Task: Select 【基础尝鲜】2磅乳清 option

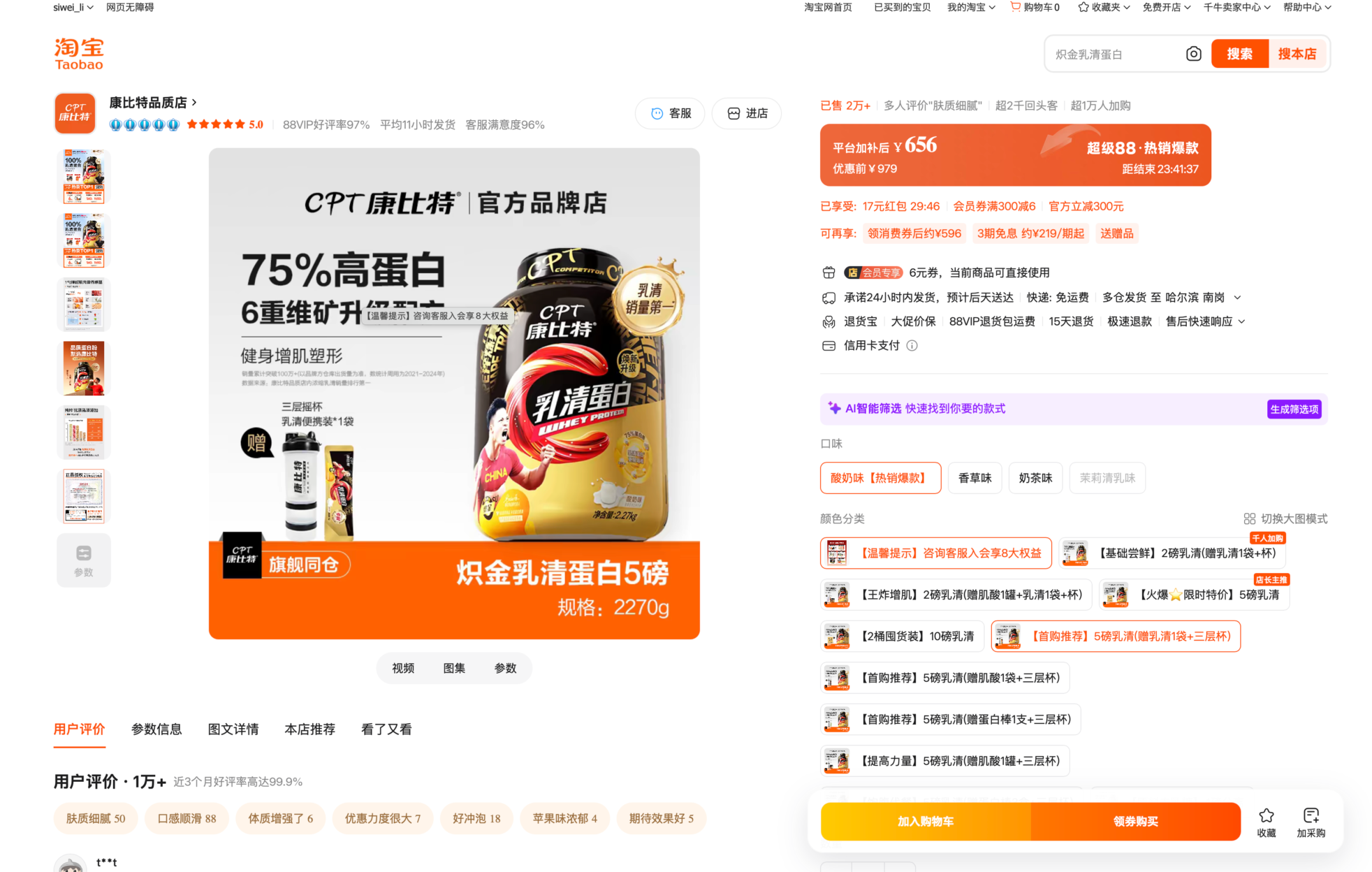Action: [1172, 553]
